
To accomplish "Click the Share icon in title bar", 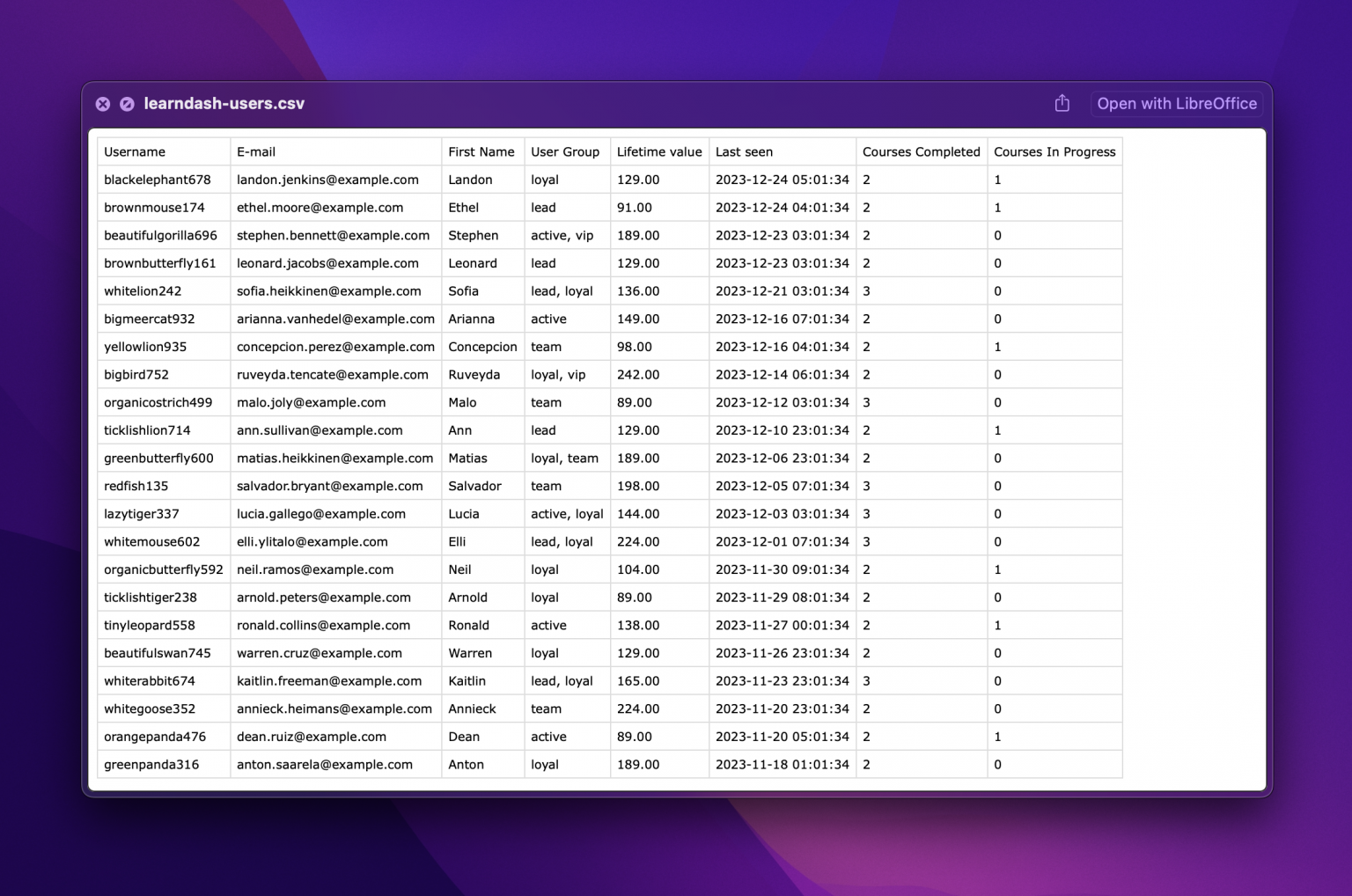I will tap(1062, 104).
